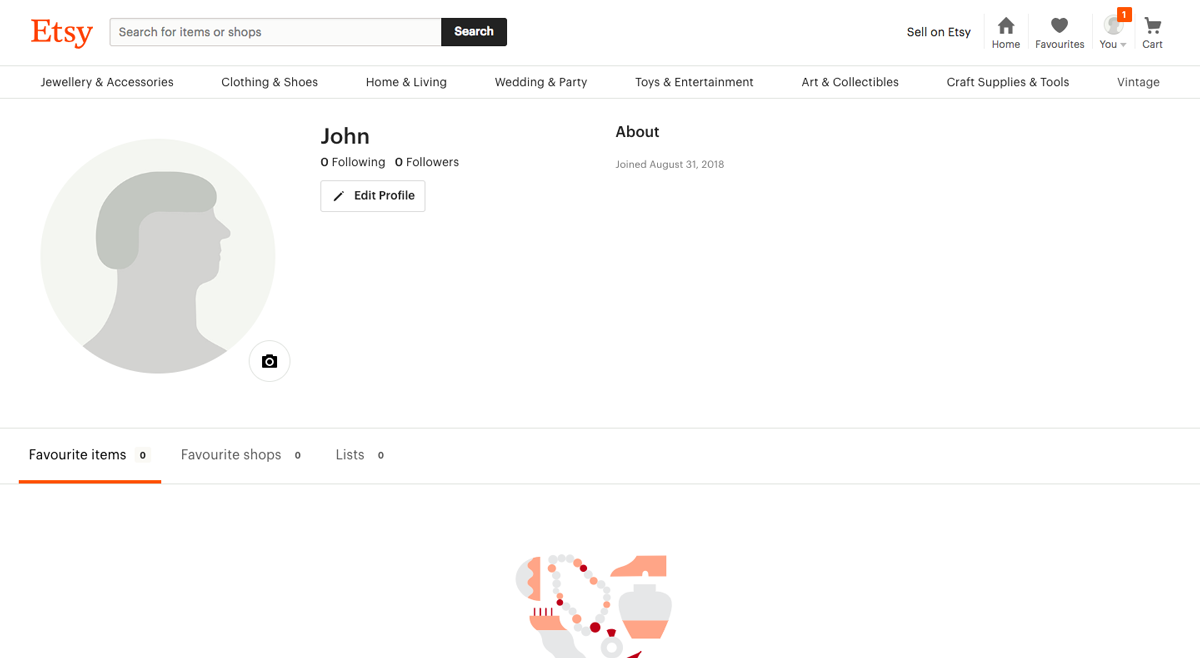Click the Edit Profile button

click(x=372, y=196)
